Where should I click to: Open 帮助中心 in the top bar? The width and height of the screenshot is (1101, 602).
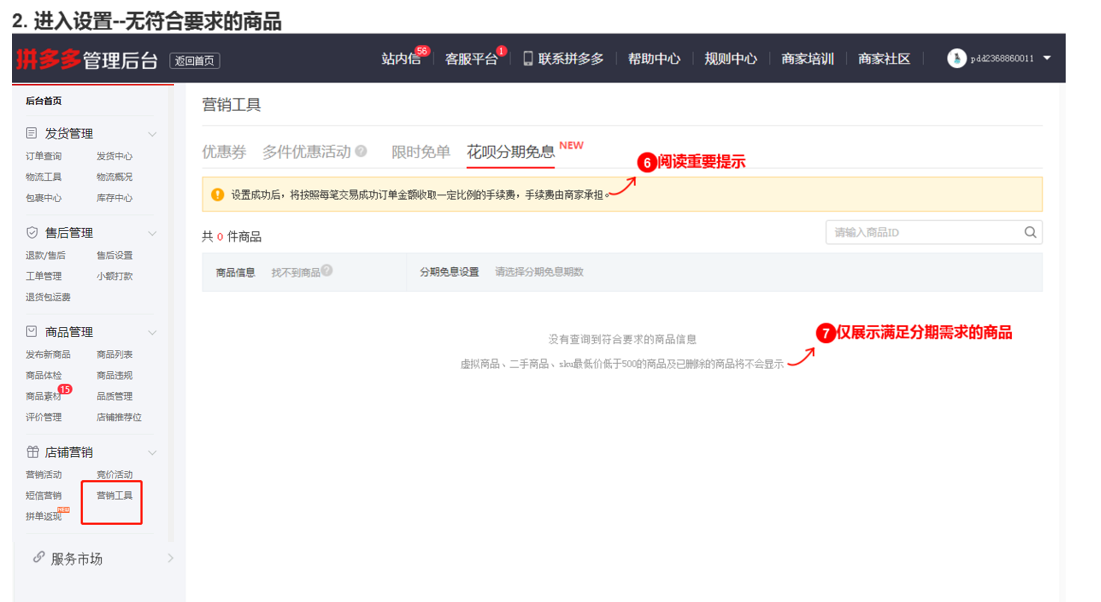coord(654,59)
